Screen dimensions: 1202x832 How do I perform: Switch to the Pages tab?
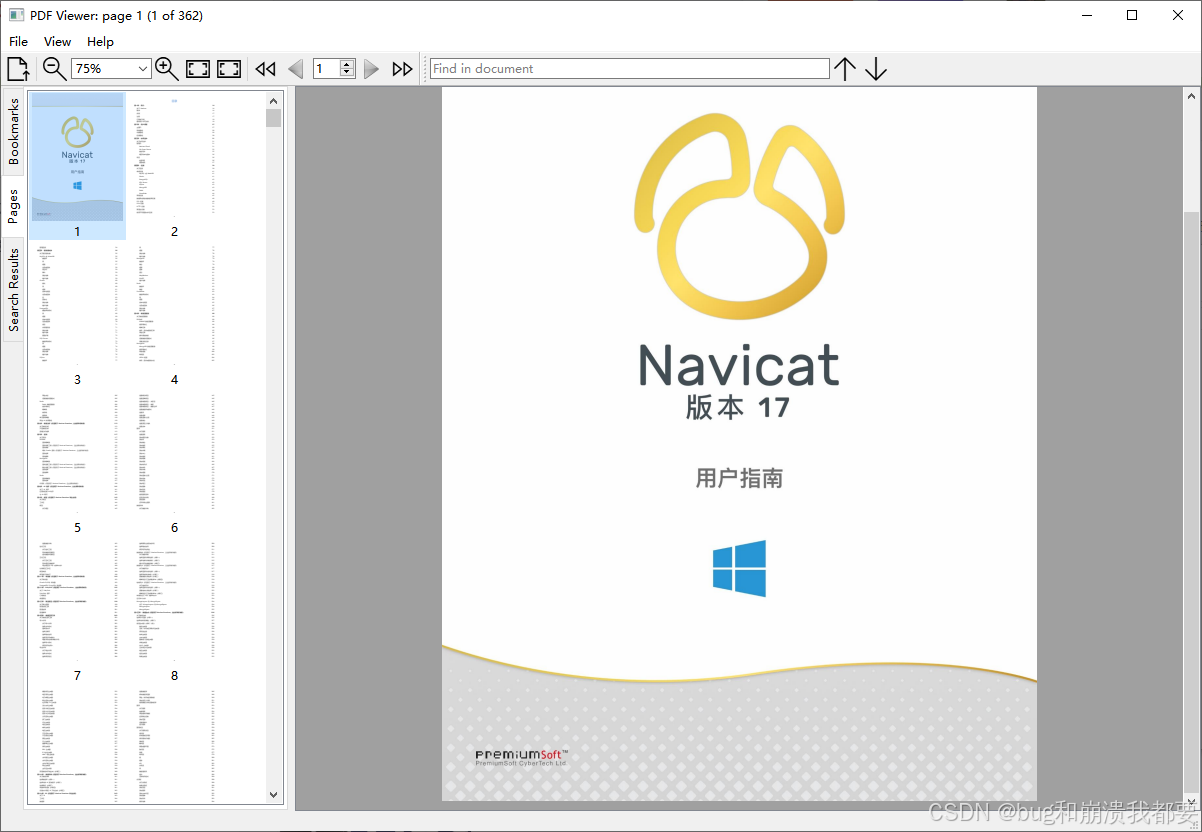tap(14, 206)
